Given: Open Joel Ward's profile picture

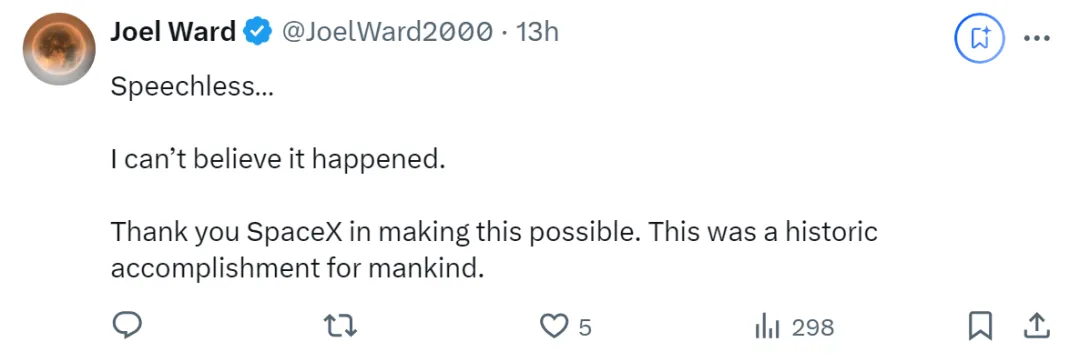Looking at the screenshot, I should [x=59, y=48].
